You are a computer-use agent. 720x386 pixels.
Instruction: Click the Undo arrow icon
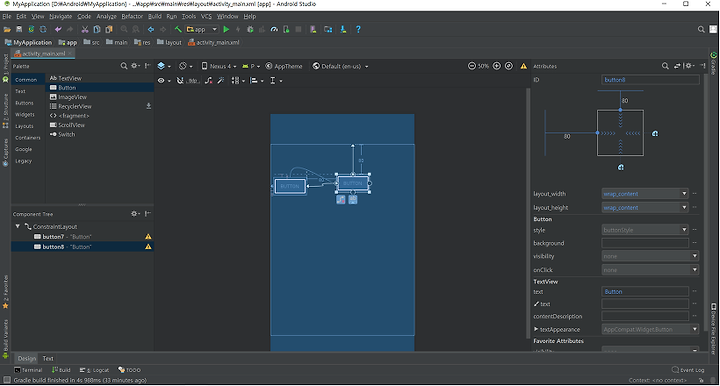tap(58, 29)
